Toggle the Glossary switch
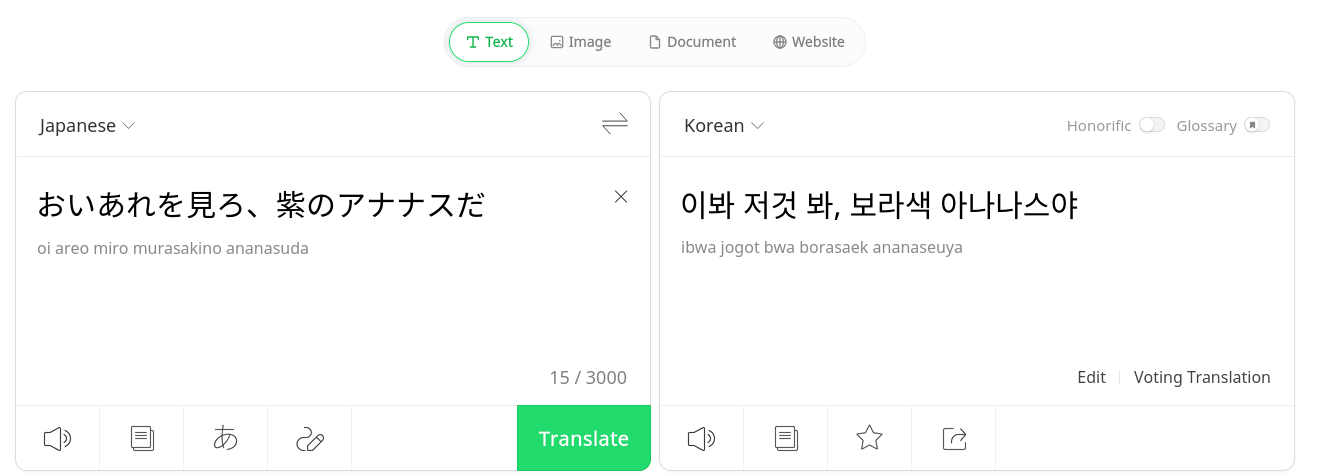The image size is (1323, 476). click(x=1257, y=125)
